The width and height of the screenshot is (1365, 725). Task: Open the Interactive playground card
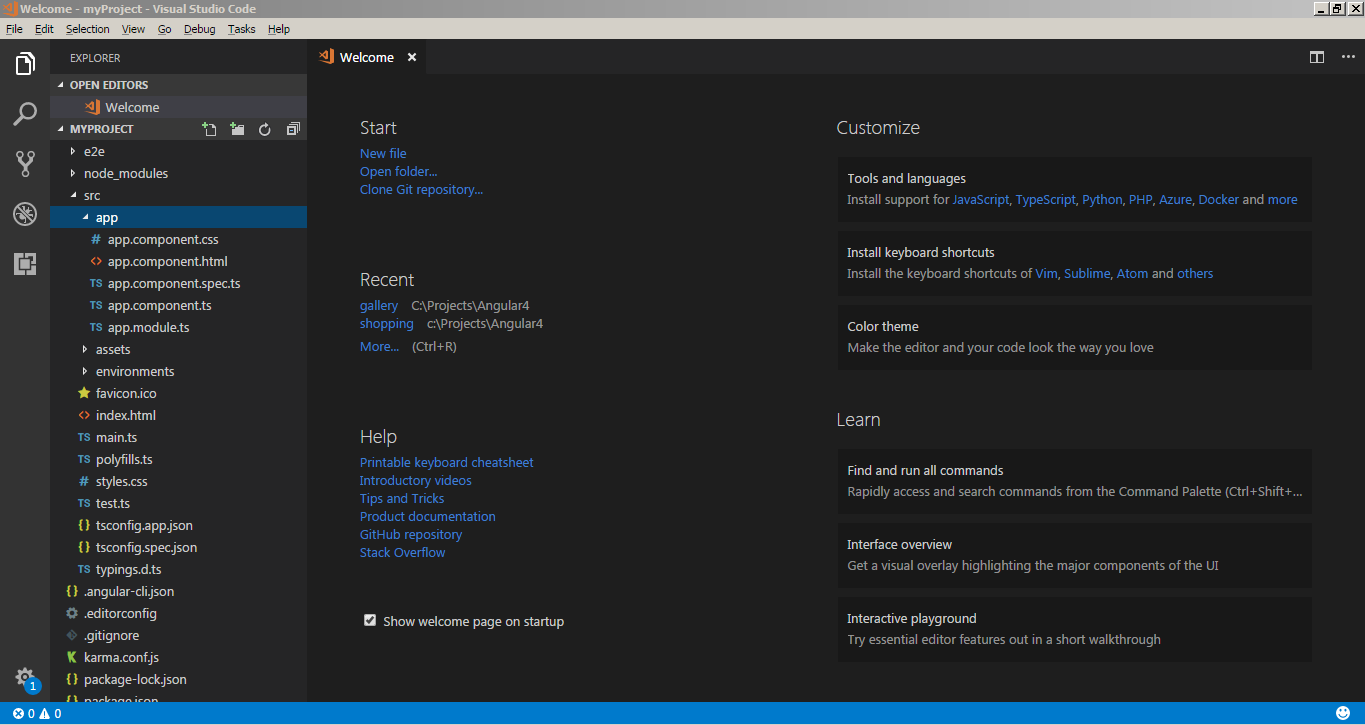click(1075, 629)
